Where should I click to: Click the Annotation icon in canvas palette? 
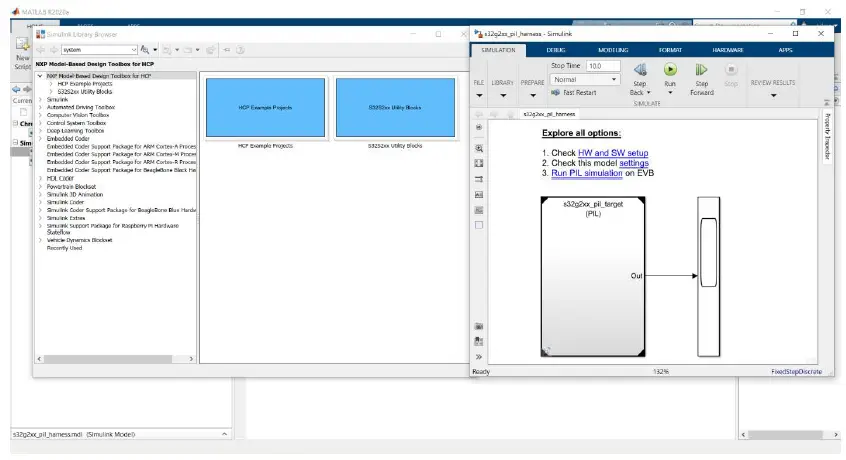479,195
